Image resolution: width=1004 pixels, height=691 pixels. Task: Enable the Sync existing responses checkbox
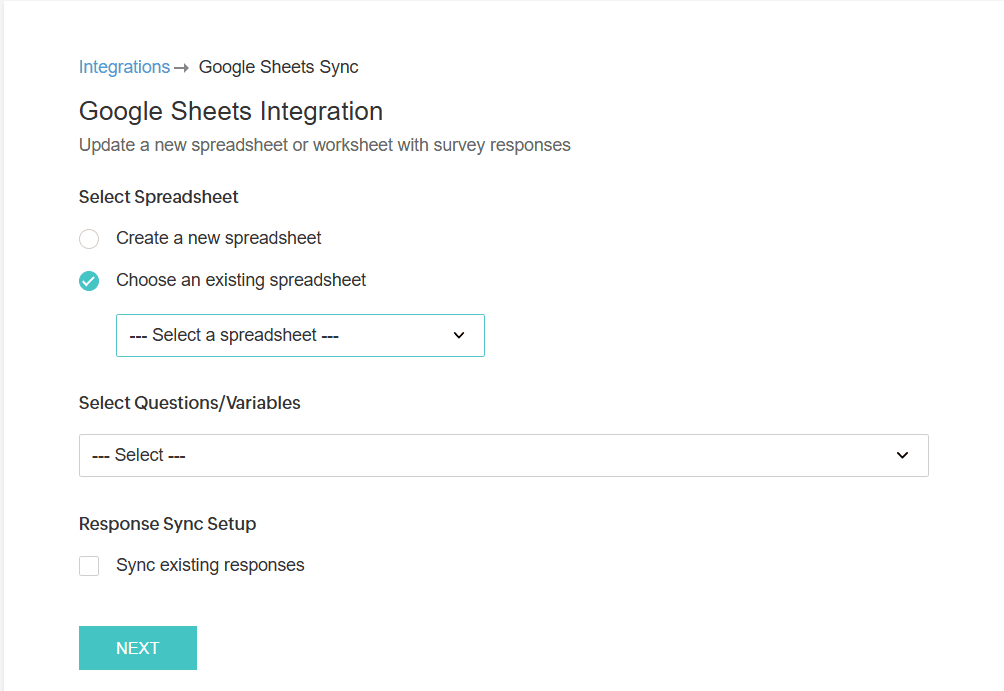point(89,566)
